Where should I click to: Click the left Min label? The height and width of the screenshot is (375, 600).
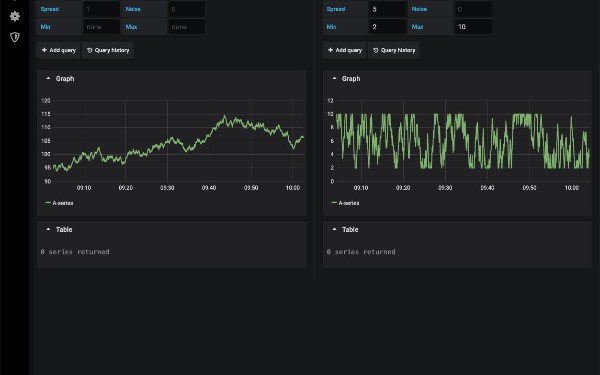[45, 27]
